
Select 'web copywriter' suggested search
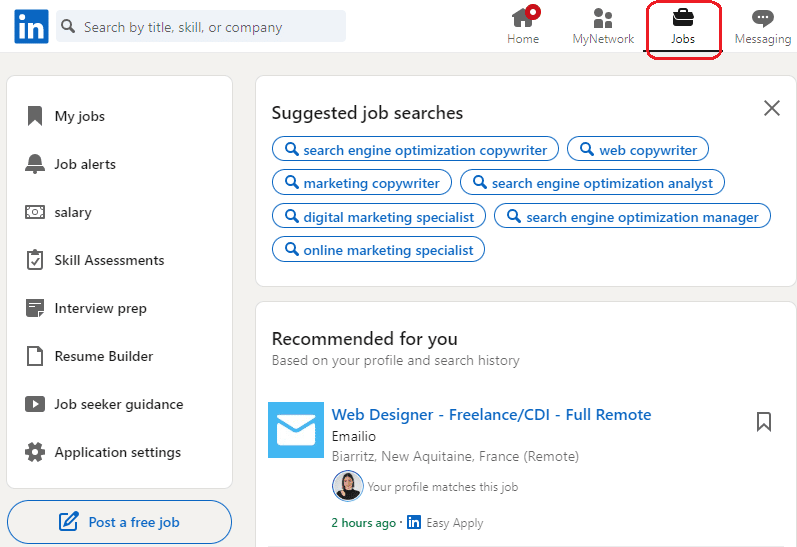point(637,149)
